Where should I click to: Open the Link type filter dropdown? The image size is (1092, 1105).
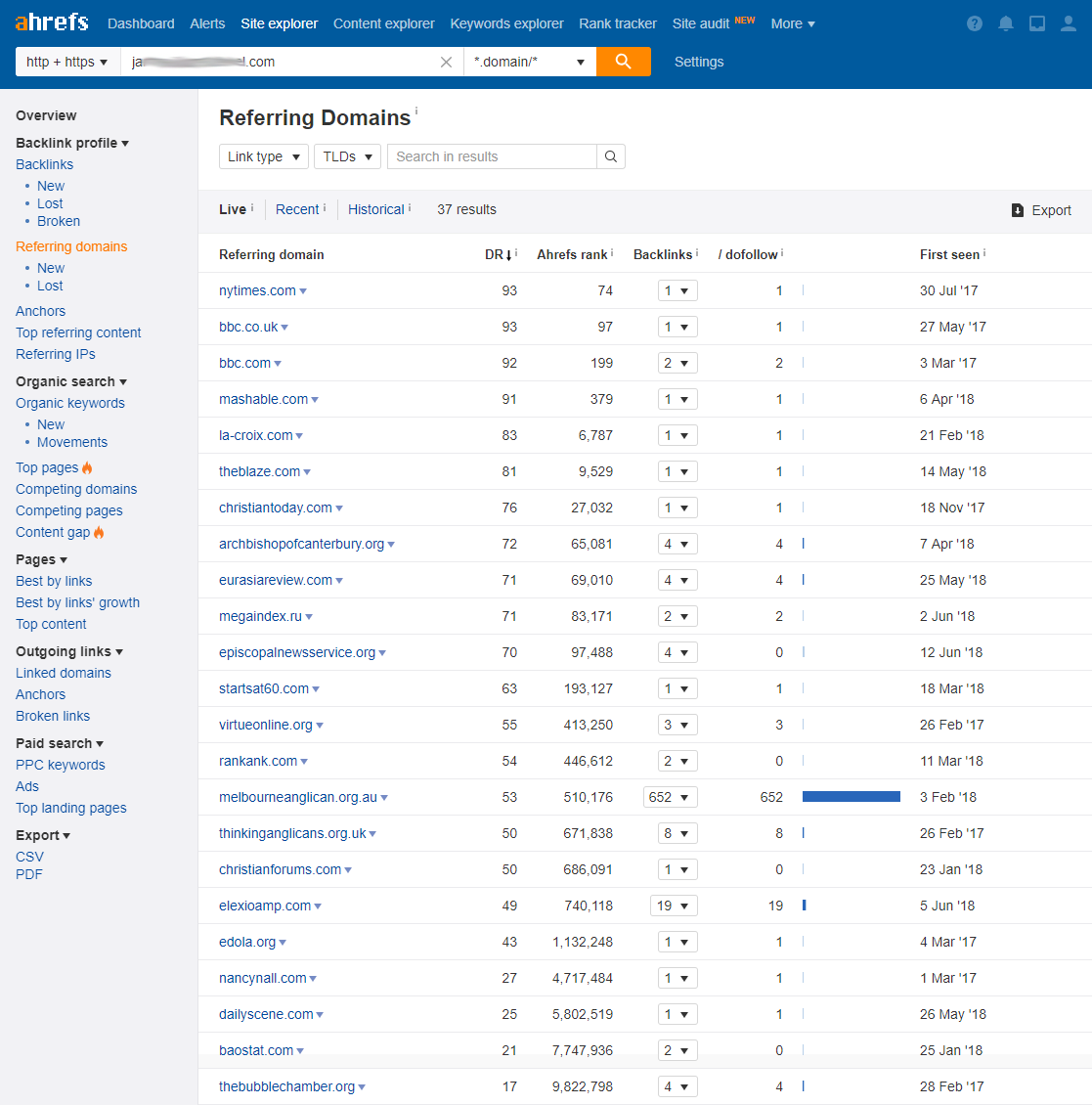[264, 156]
